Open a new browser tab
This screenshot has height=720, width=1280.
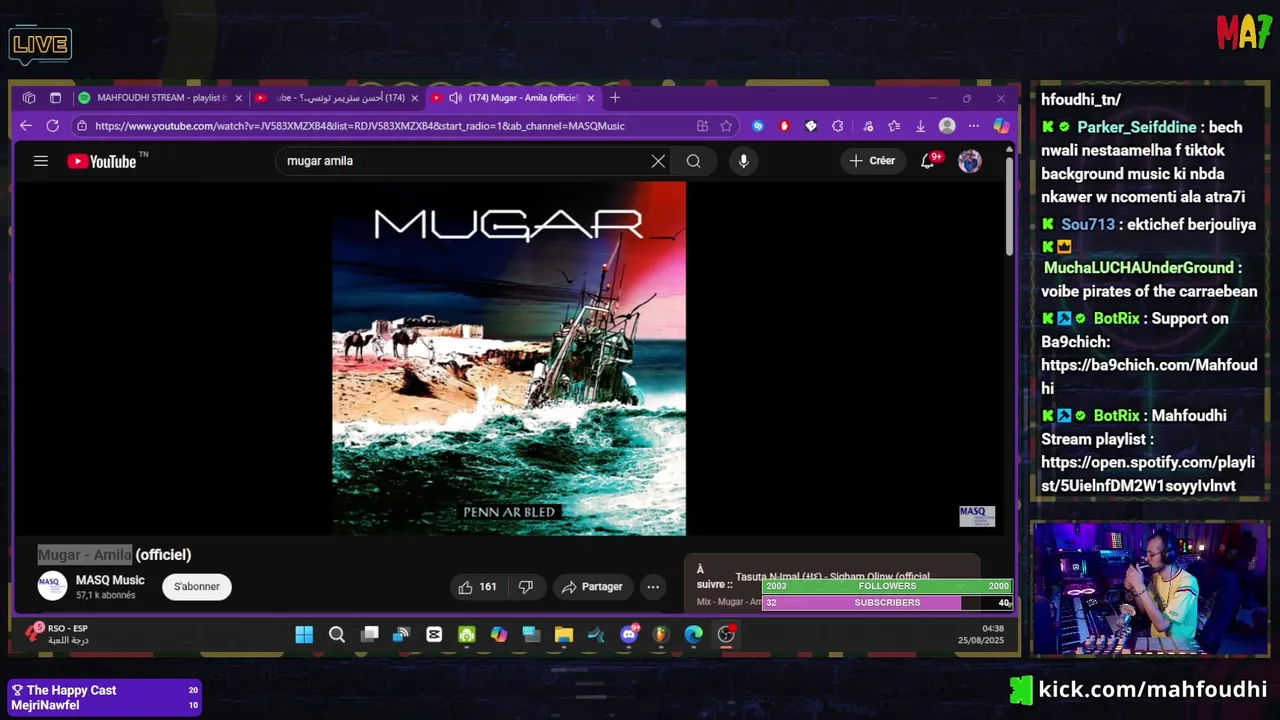tap(615, 98)
